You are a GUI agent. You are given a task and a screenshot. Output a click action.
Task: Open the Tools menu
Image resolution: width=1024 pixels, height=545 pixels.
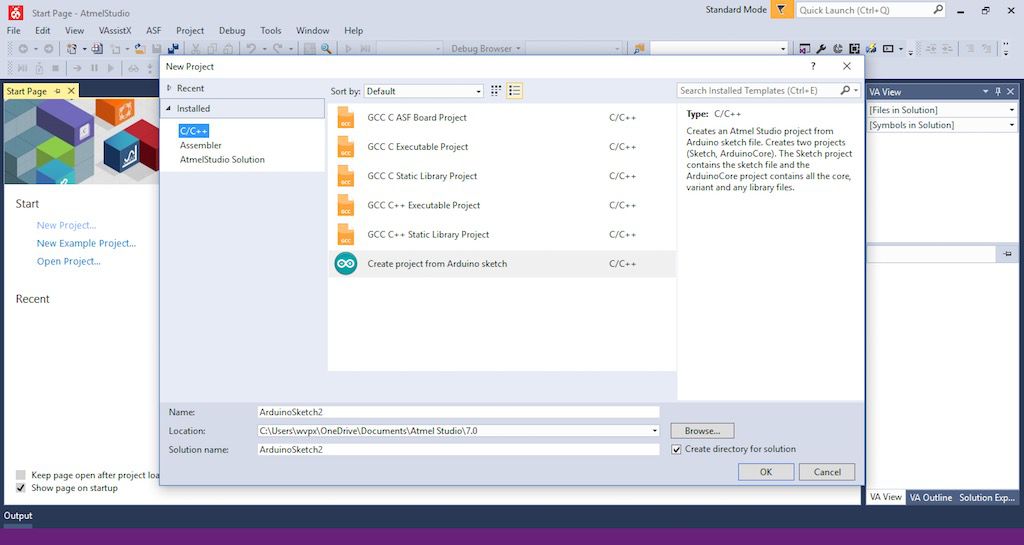pyautogui.click(x=270, y=31)
